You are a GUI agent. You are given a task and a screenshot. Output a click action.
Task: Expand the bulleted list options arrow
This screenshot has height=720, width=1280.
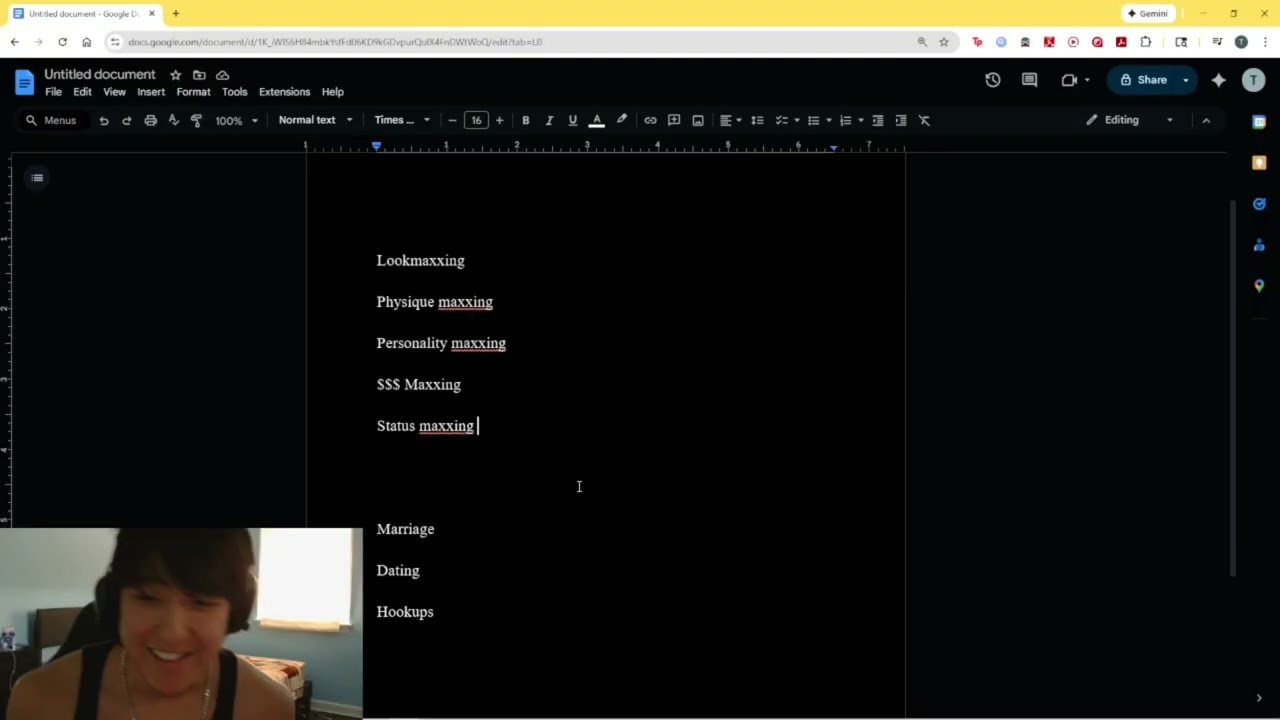tap(829, 120)
